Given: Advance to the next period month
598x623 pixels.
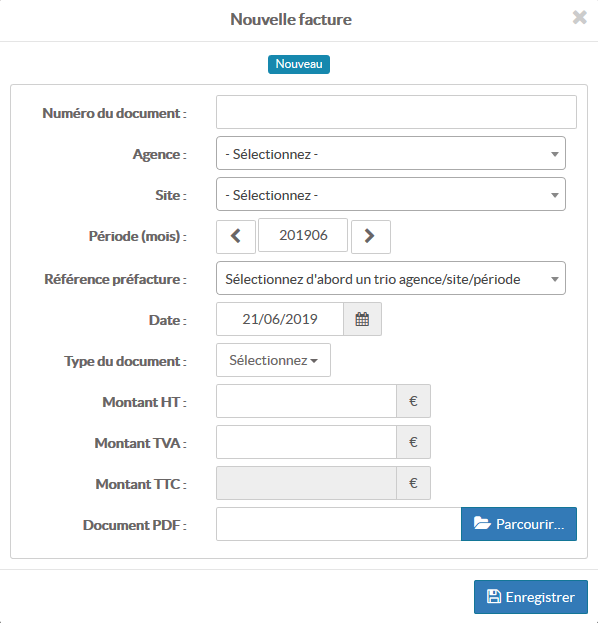Looking at the screenshot, I should (x=371, y=236).
